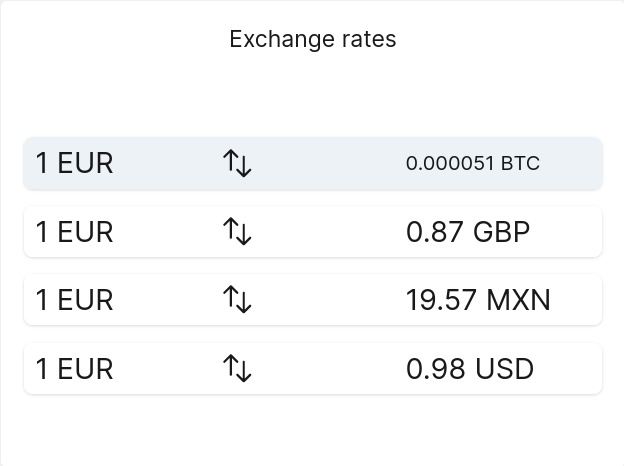Reverse the EUR to MXN exchange pair

coord(237,300)
